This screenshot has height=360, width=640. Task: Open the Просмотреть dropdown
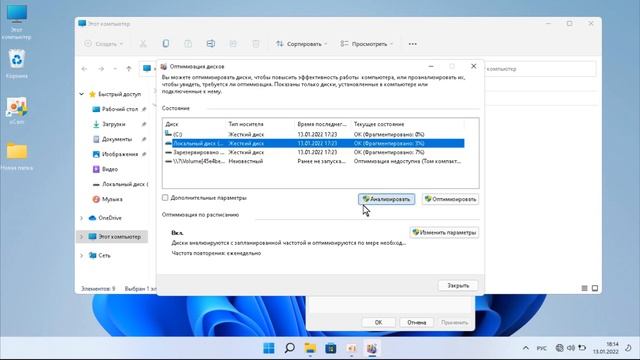point(367,44)
